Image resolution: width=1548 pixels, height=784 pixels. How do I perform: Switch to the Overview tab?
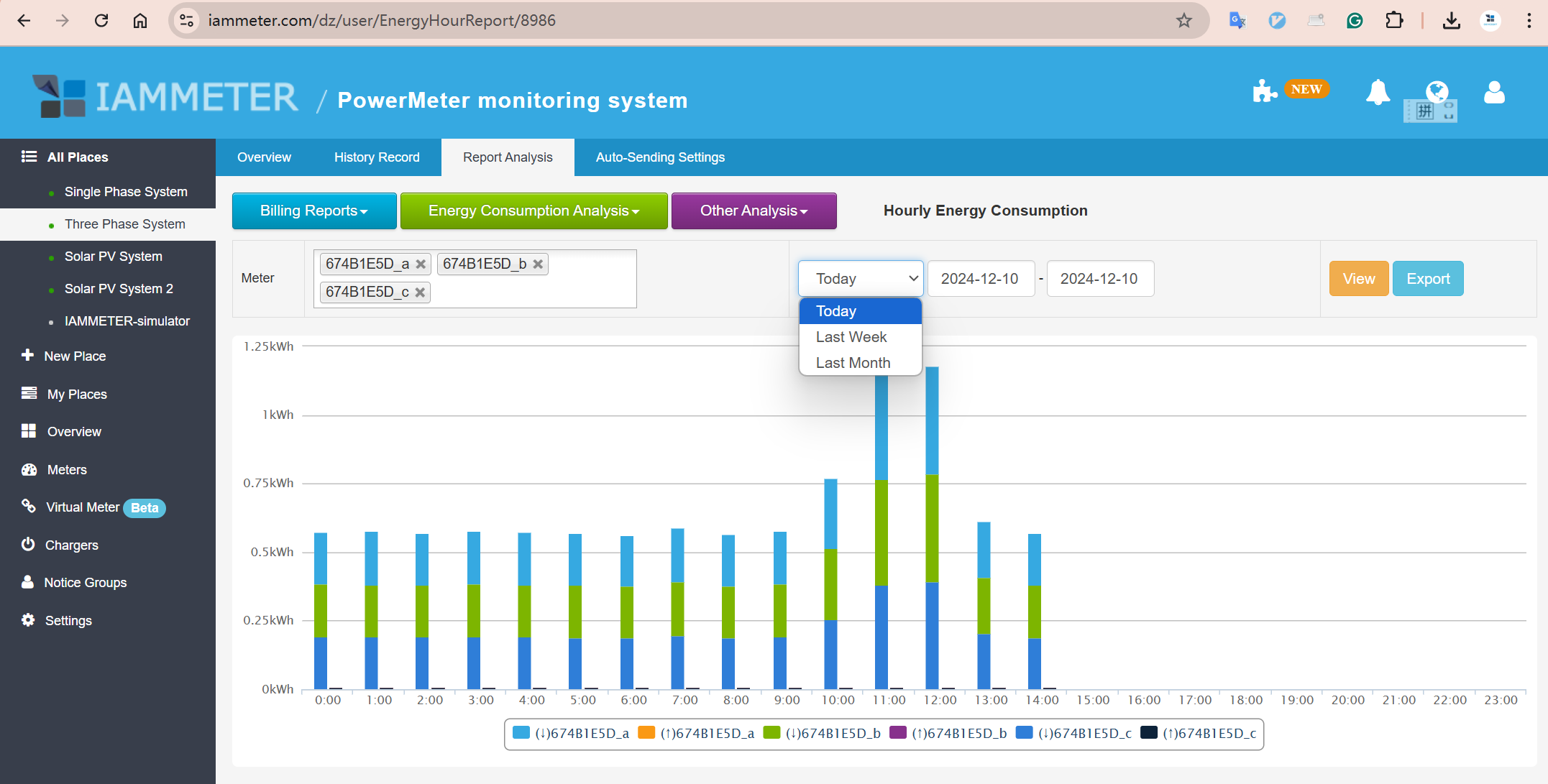pos(264,157)
